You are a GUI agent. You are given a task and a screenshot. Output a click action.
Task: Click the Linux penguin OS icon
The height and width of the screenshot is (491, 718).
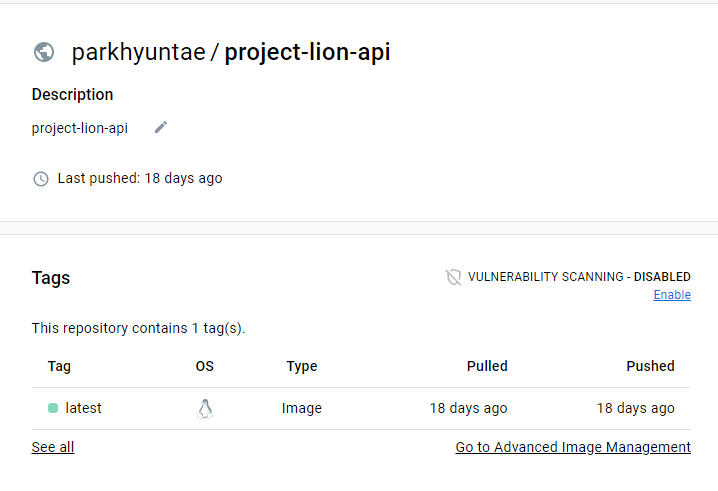[205, 409]
